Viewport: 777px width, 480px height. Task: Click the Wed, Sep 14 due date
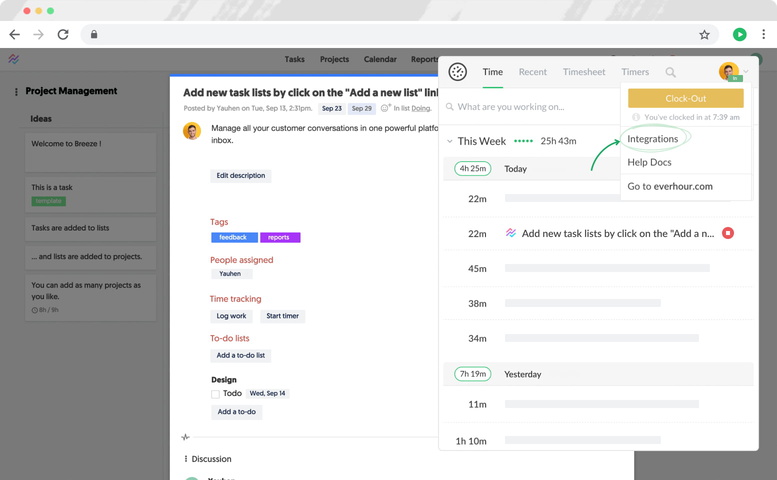268,393
